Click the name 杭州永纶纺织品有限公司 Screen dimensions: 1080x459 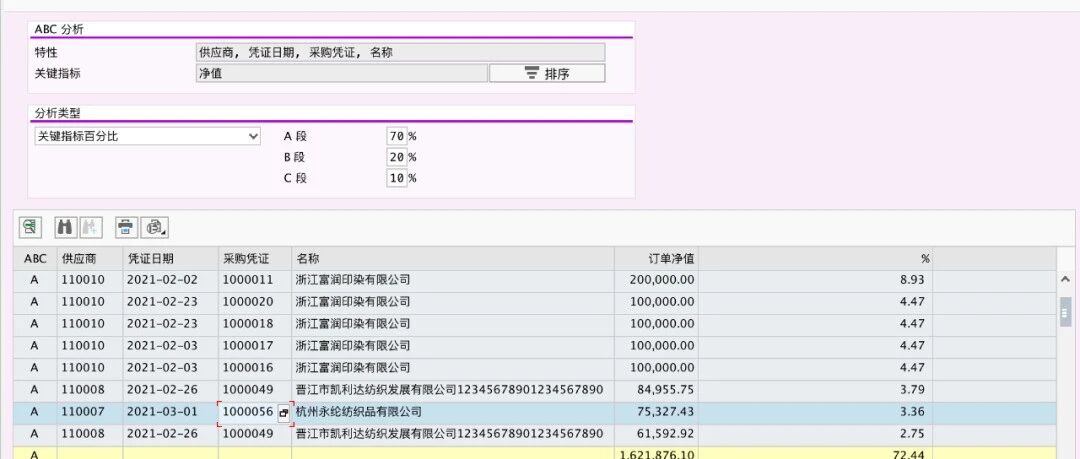click(x=358, y=412)
